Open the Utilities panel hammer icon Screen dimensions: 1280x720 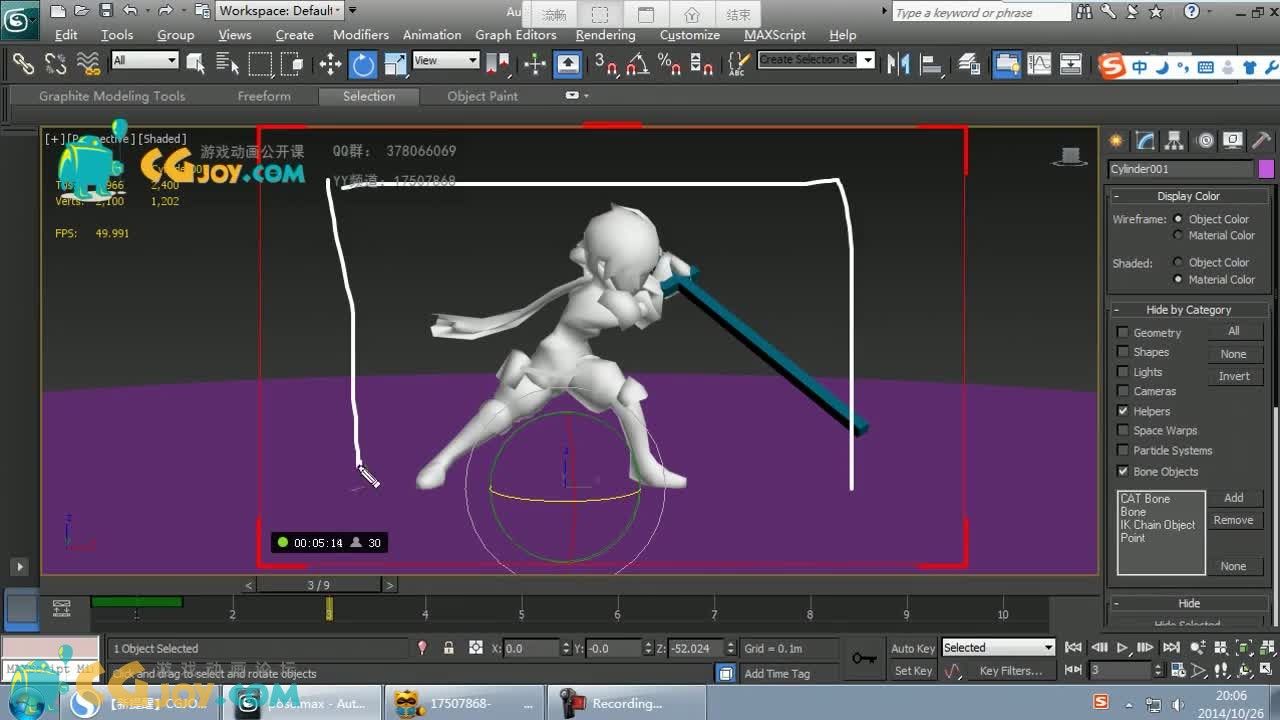(x=1262, y=141)
